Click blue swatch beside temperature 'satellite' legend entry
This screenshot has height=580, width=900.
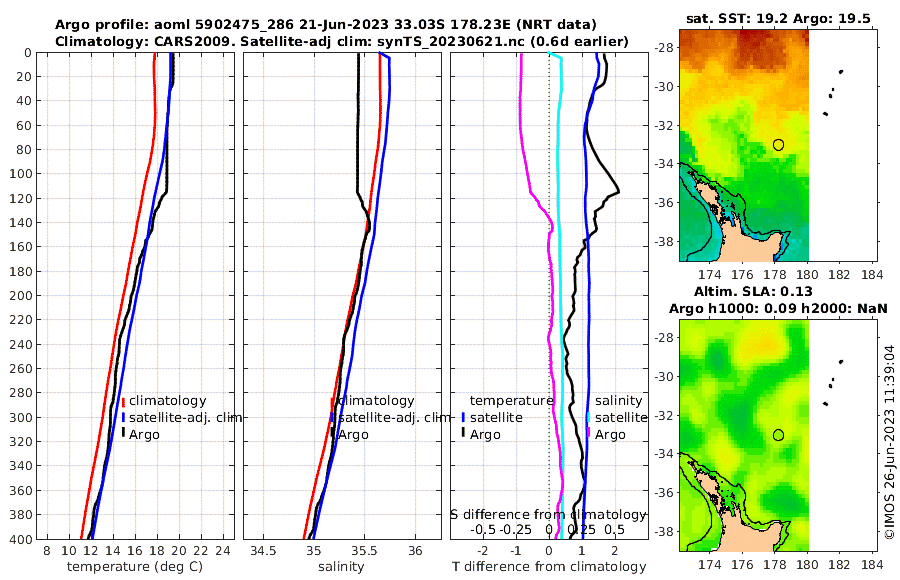463,417
